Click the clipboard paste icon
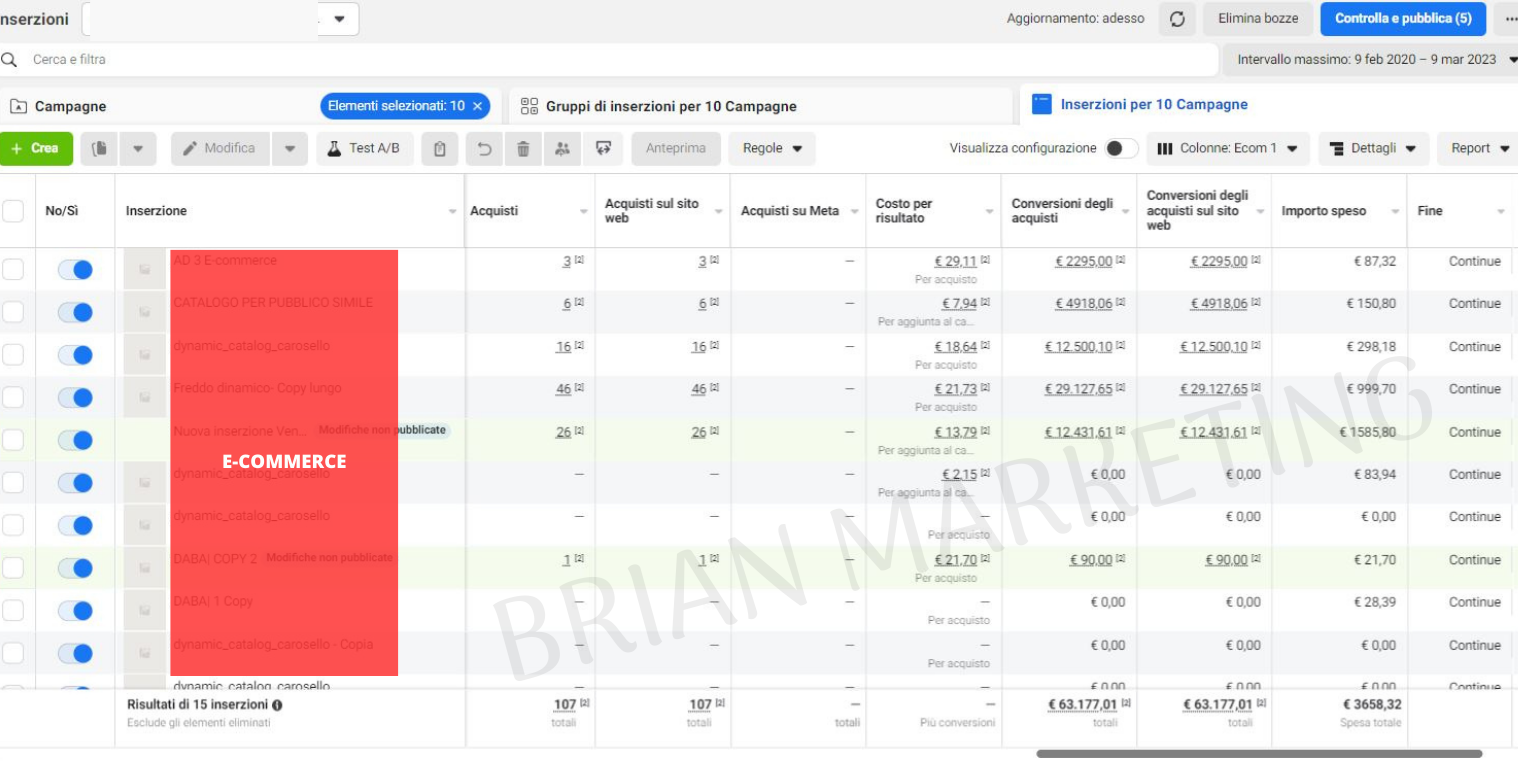Screen dimensions: 1518x761 pyautogui.click(x=440, y=149)
